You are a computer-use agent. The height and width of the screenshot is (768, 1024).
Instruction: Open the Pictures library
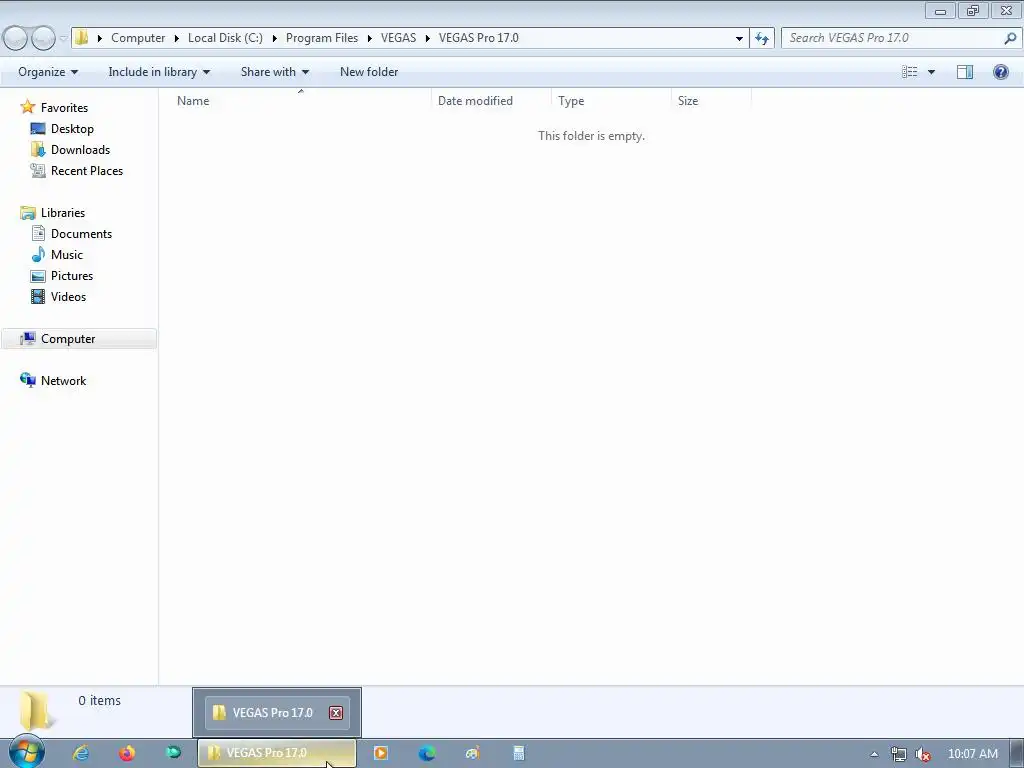[x=72, y=276]
